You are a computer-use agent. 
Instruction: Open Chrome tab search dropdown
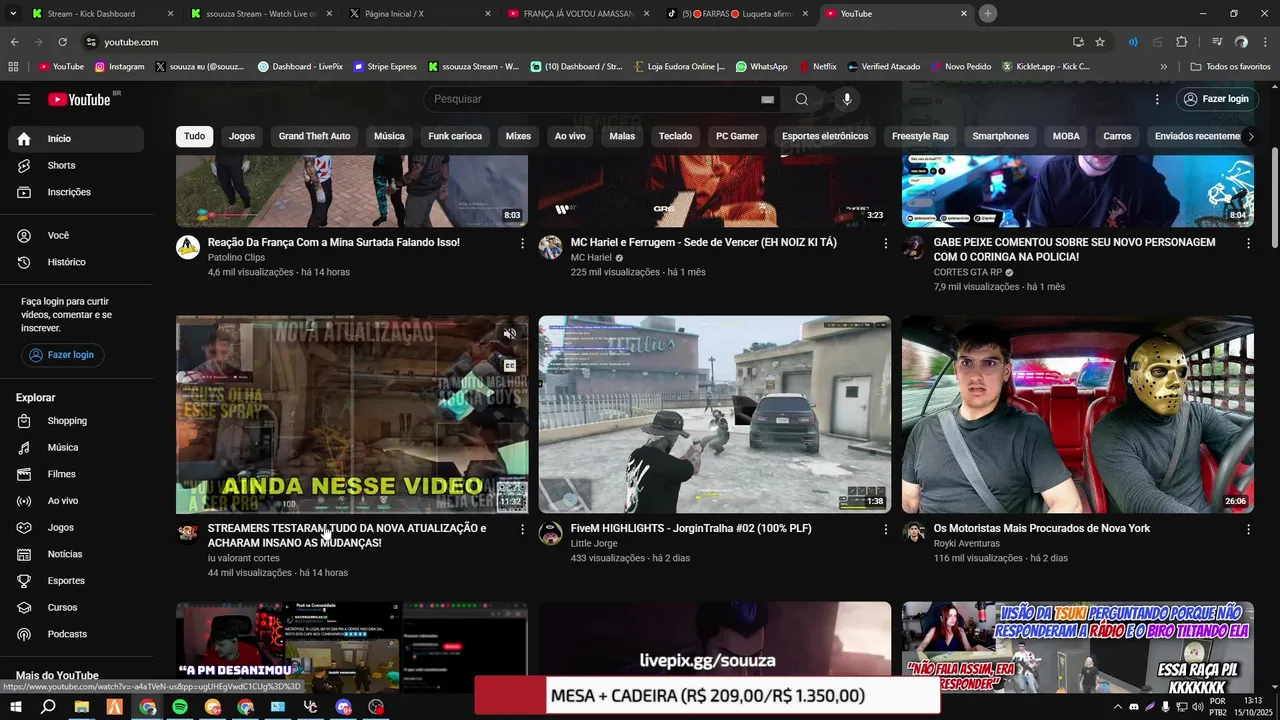(14, 14)
